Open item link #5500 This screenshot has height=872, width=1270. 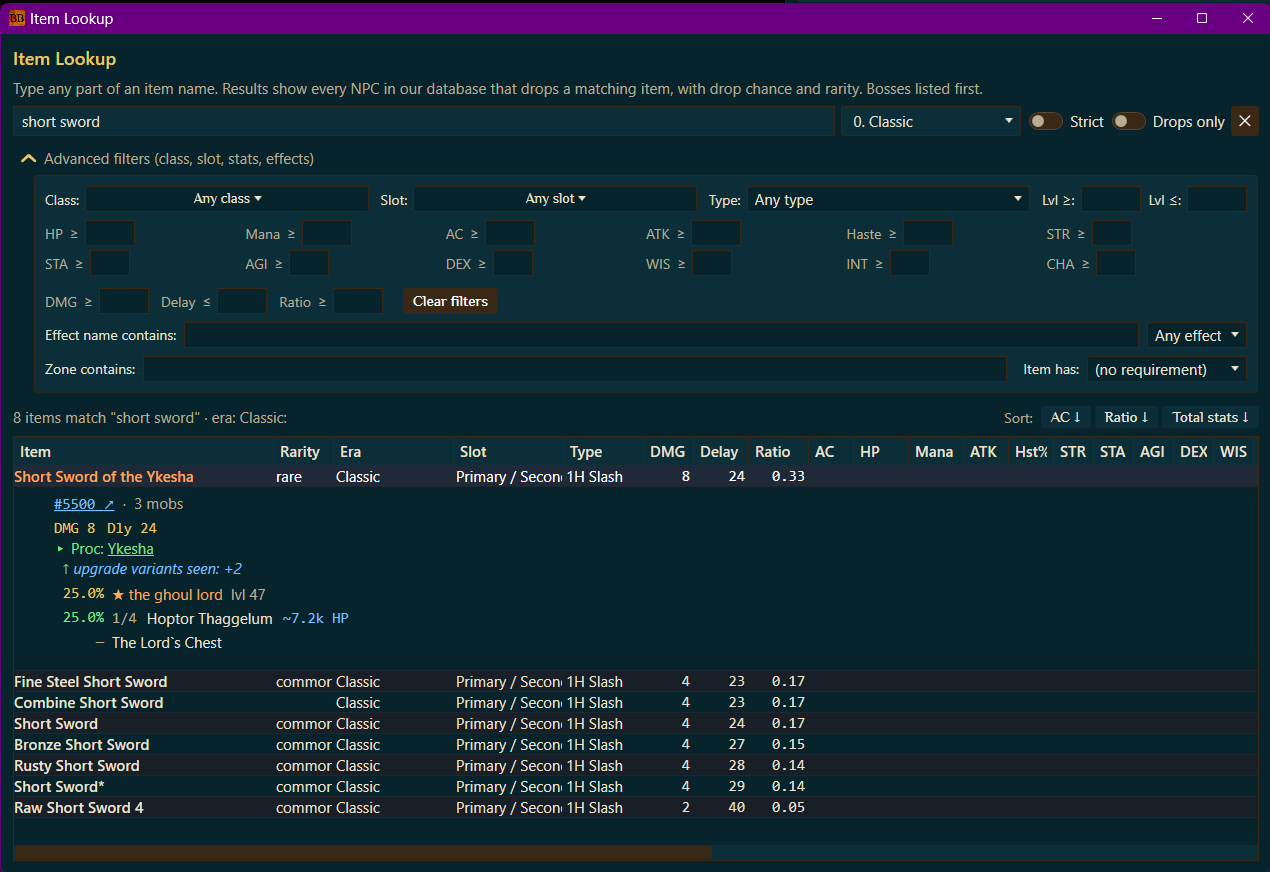click(84, 504)
